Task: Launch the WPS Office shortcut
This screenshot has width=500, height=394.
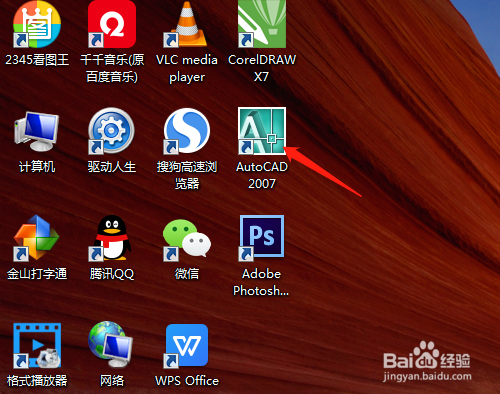Action: pos(187,345)
